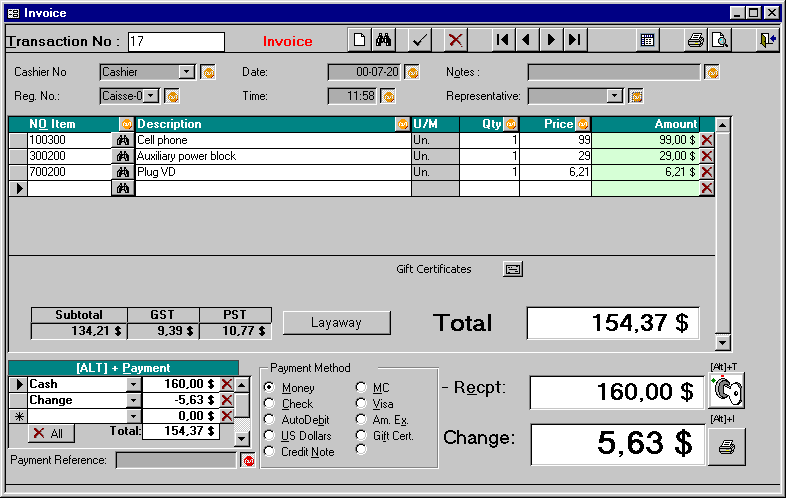Click the red X cancel icon in toolbar
This screenshot has width=786, height=498.
click(456, 40)
